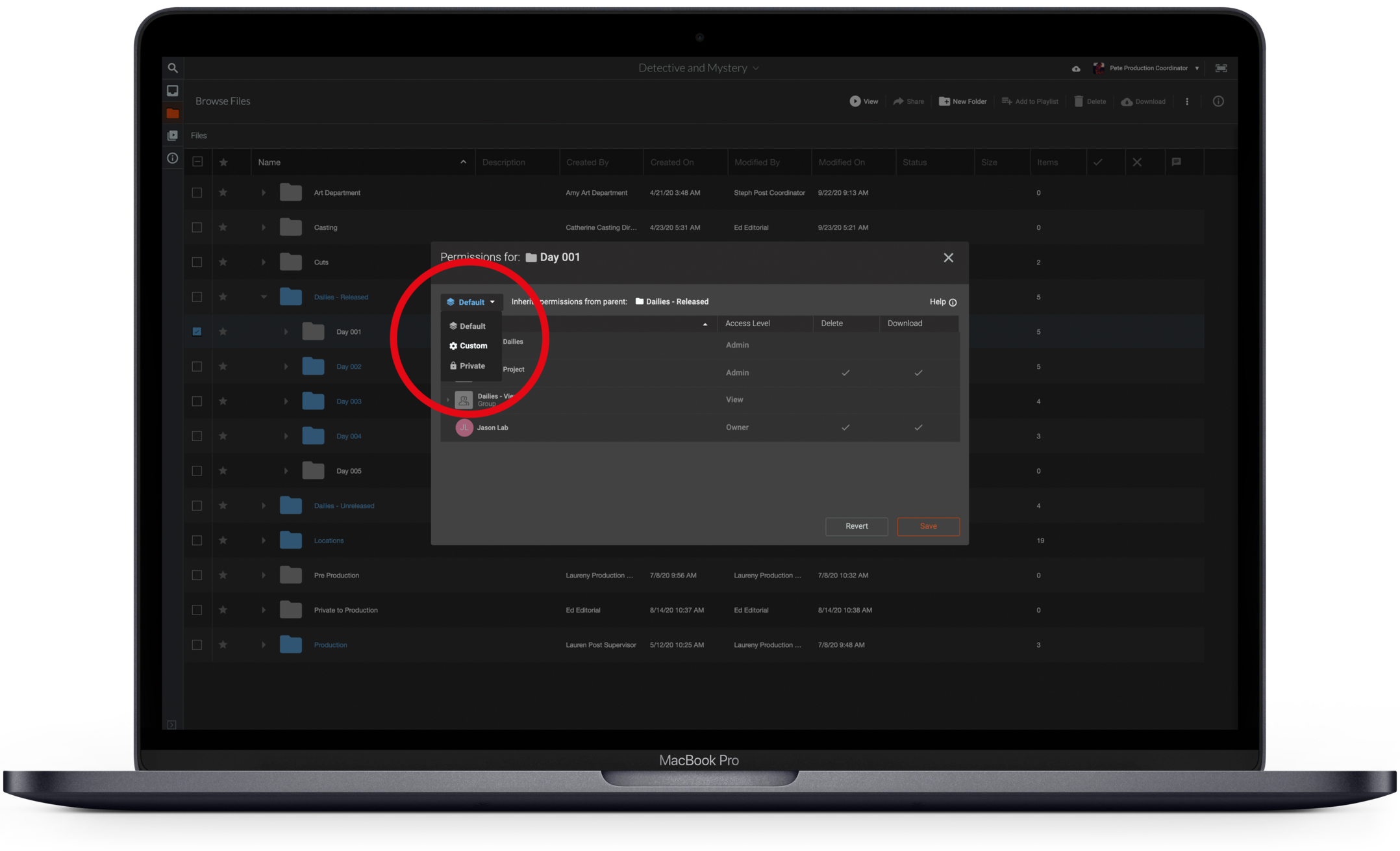
Task: Click the New Folder toolbar icon
Action: (x=945, y=101)
